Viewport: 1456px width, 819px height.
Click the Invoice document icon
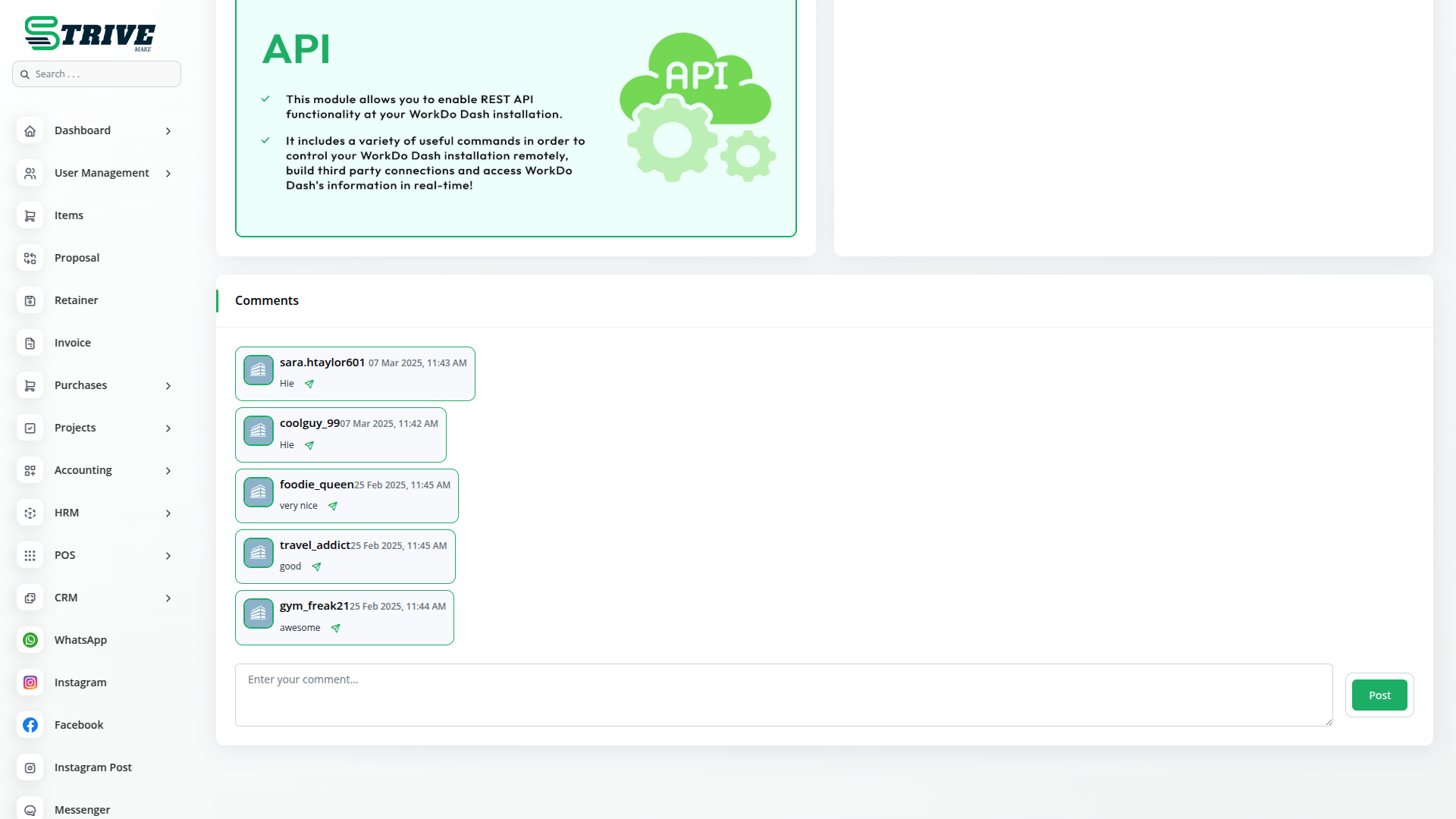30,343
